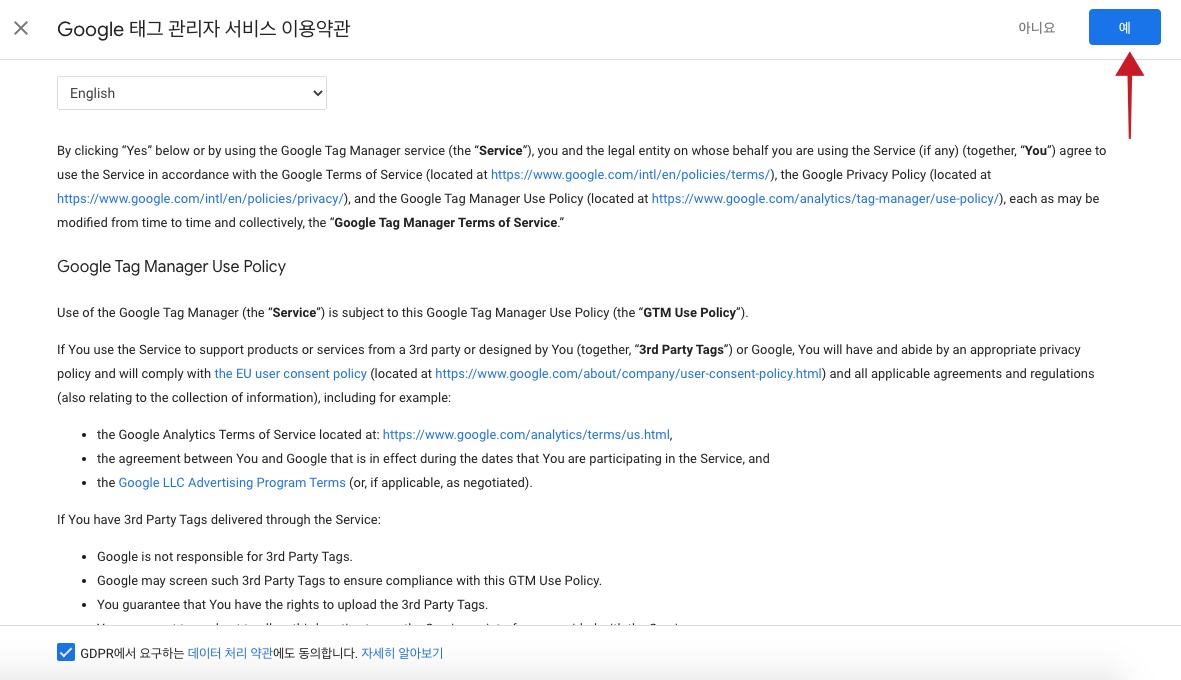Click 'Google may screen such 3rd Party Tags' bullet

pos(349,581)
